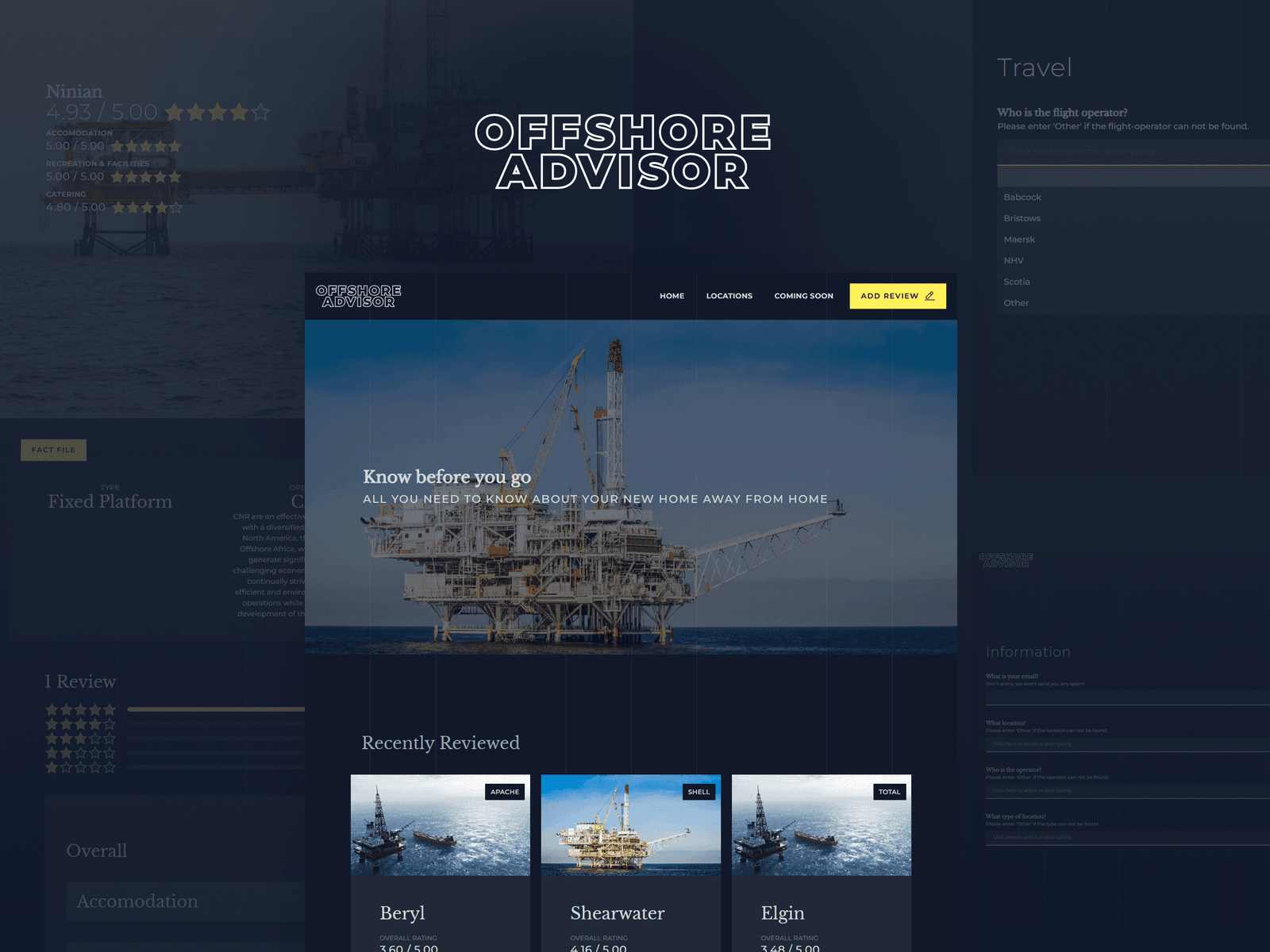Image resolution: width=1270 pixels, height=952 pixels.
Task: Click the 'Know before you go' headline
Action: (447, 477)
